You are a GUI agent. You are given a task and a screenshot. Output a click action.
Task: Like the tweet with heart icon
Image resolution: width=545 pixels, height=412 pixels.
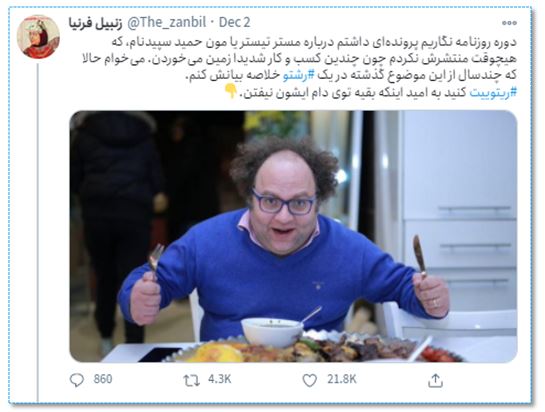point(309,380)
